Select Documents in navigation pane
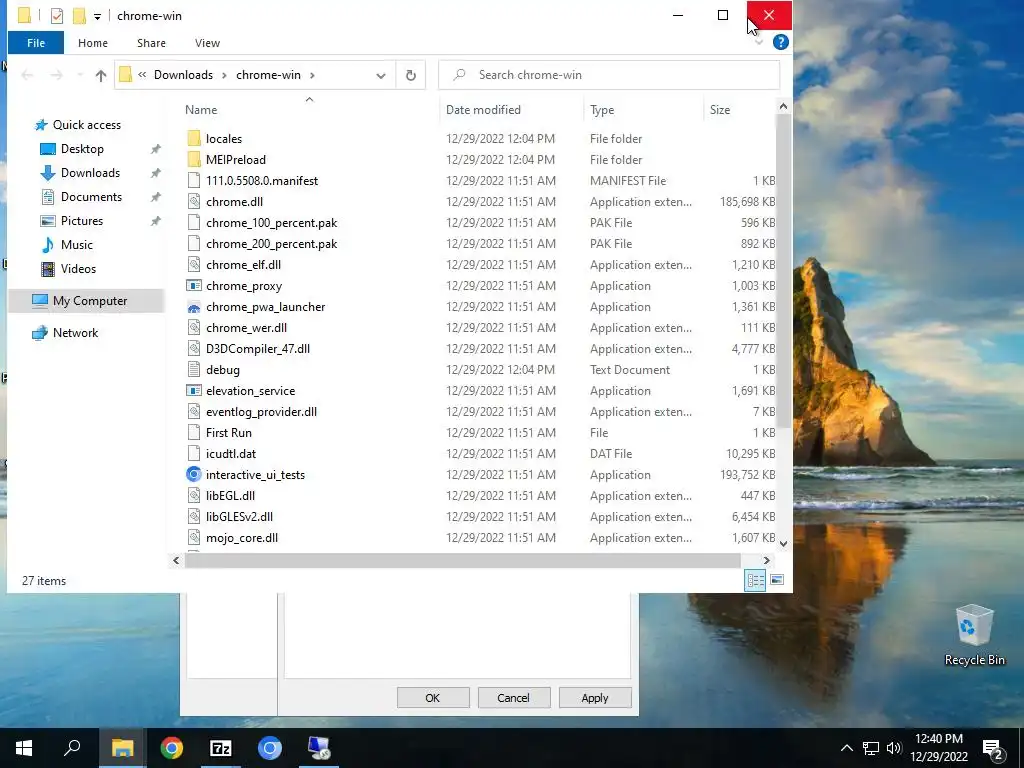The image size is (1024, 768). [x=91, y=197]
